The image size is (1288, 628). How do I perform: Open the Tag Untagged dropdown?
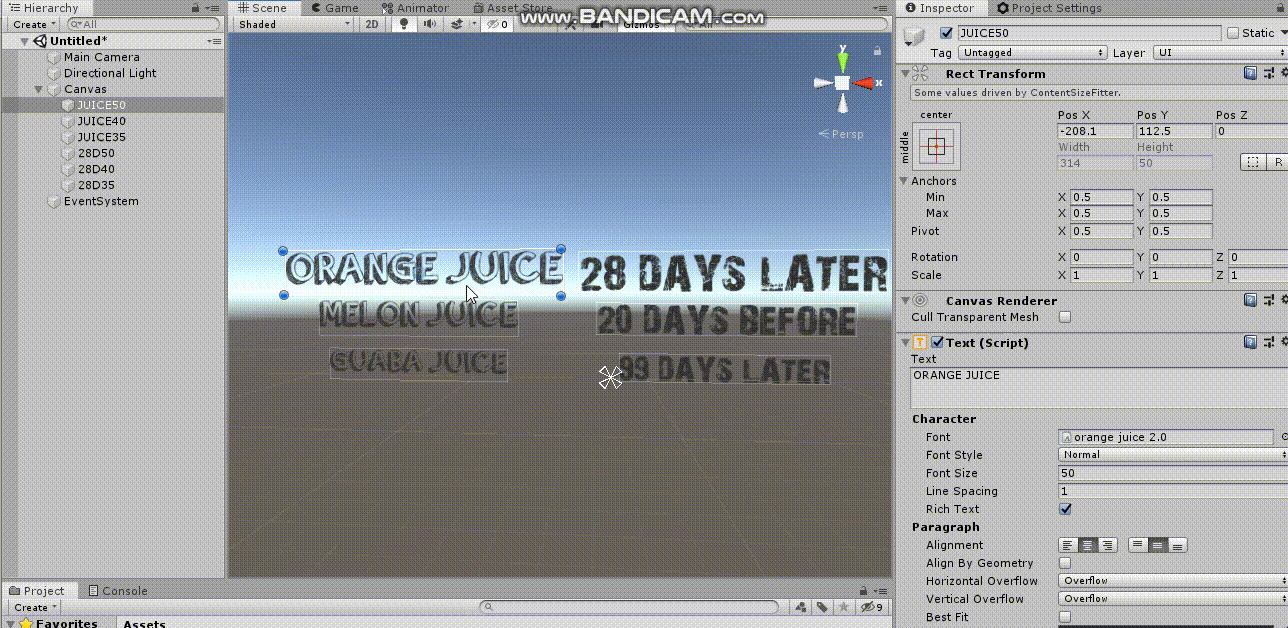(x=1032, y=53)
